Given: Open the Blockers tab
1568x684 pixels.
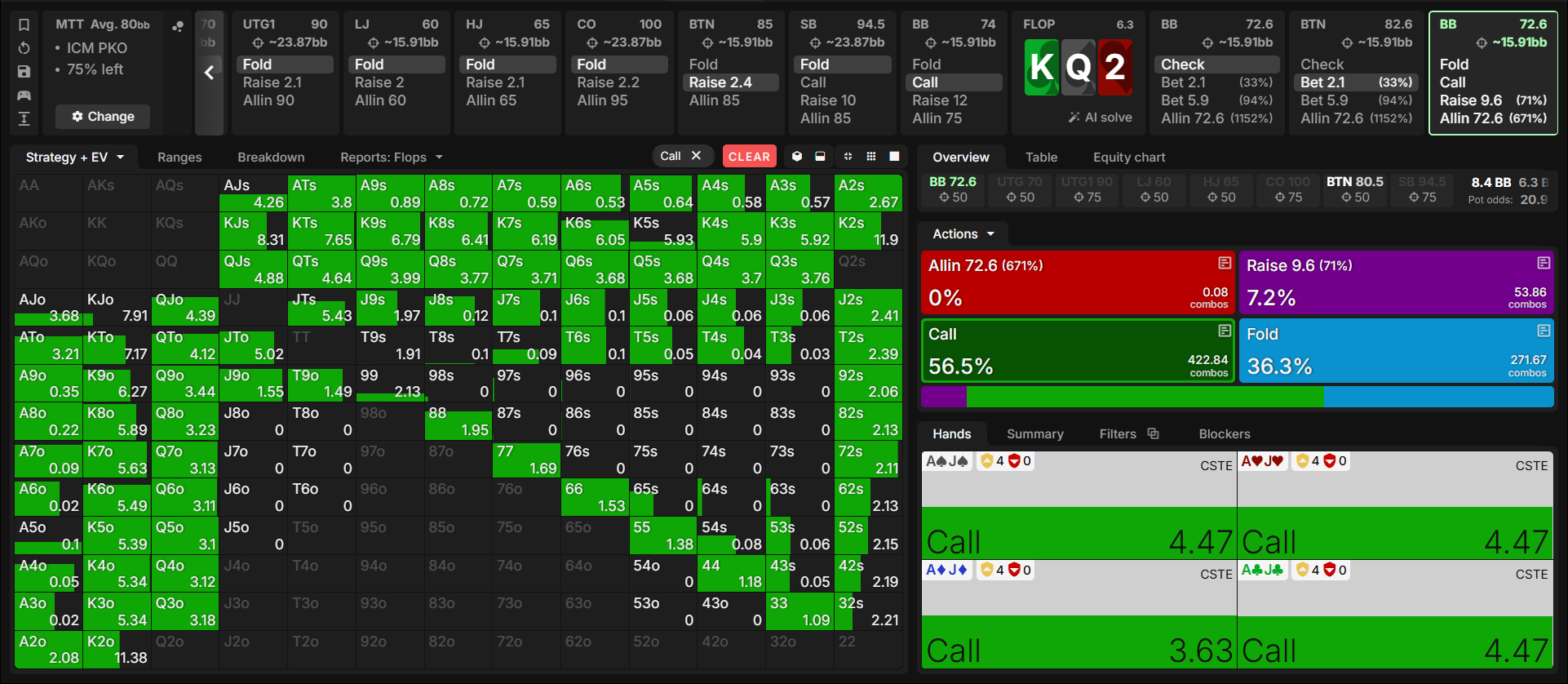Looking at the screenshot, I should (x=1225, y=433).
